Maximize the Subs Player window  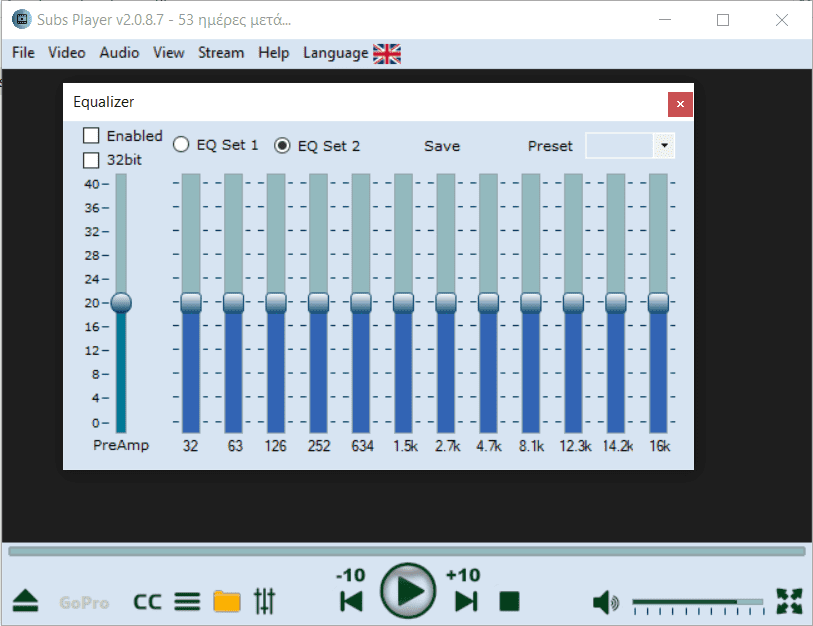click(723, 20)
